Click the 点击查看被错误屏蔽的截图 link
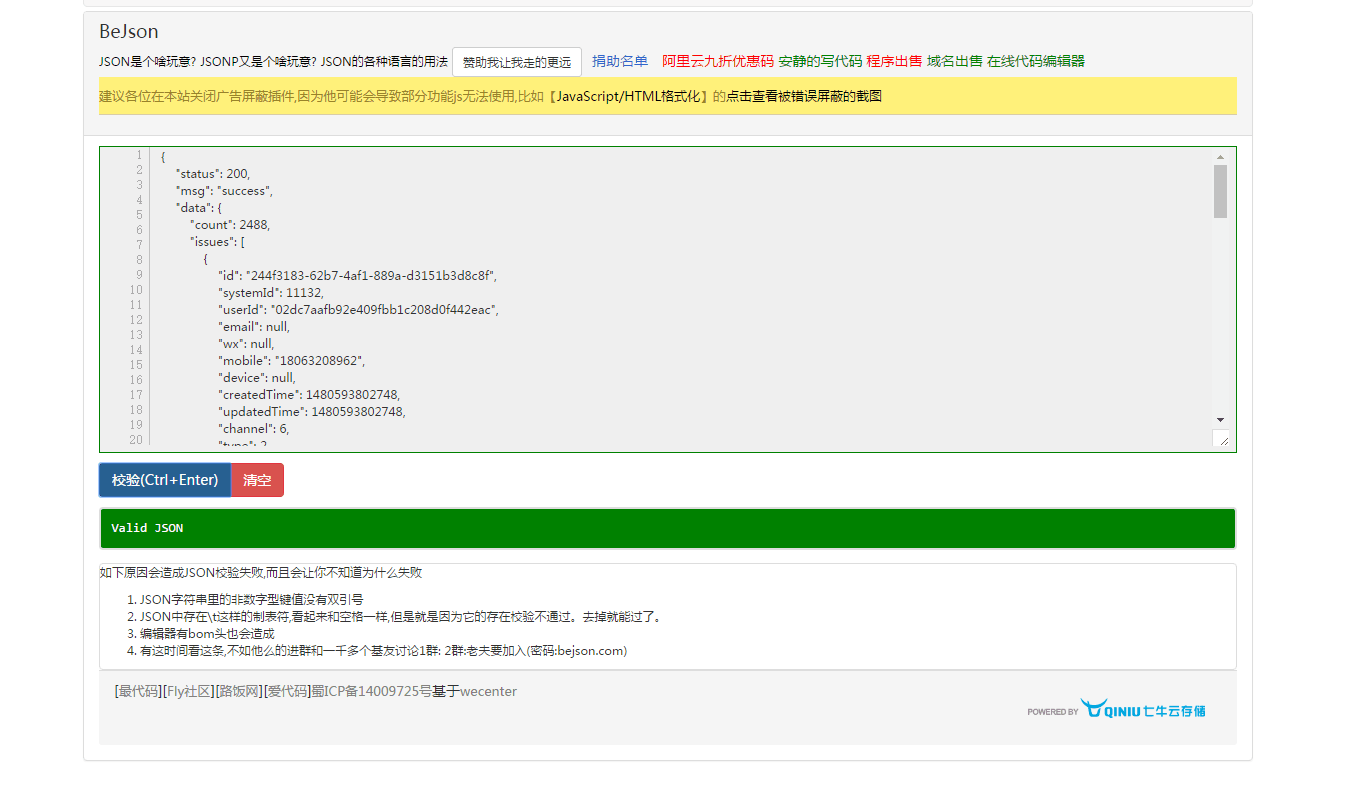Screen dimensions: 1370x811 click(804, 97)
